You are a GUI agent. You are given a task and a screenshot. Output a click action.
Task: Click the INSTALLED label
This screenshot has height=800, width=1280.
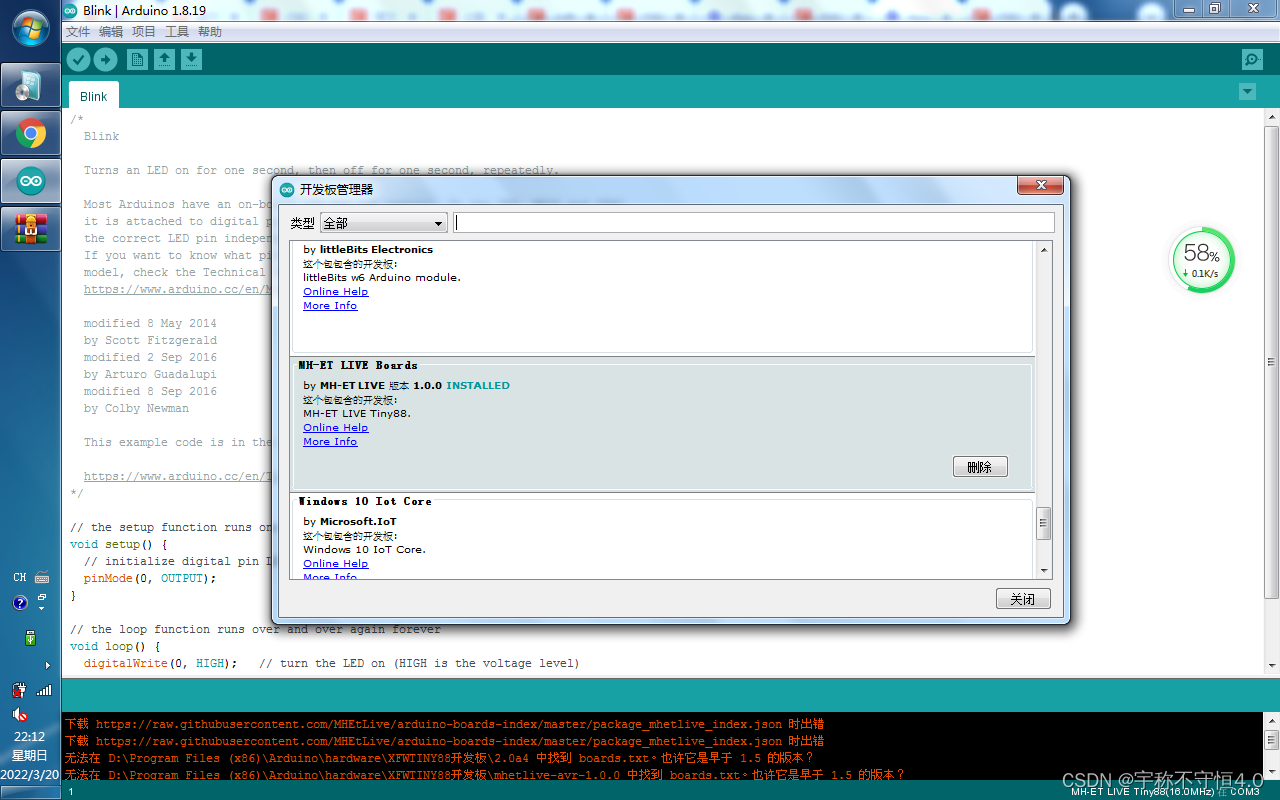(x=478, y=386)
